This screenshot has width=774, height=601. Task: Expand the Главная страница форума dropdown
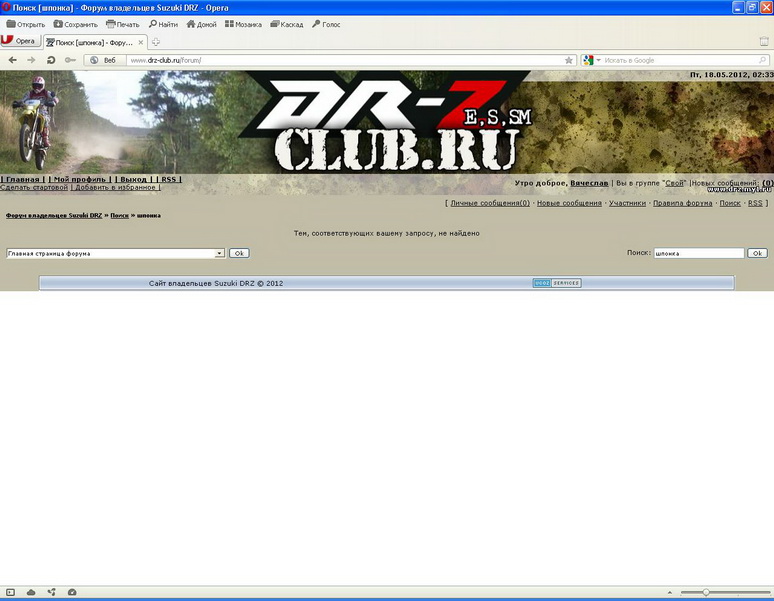click(116, 253)
